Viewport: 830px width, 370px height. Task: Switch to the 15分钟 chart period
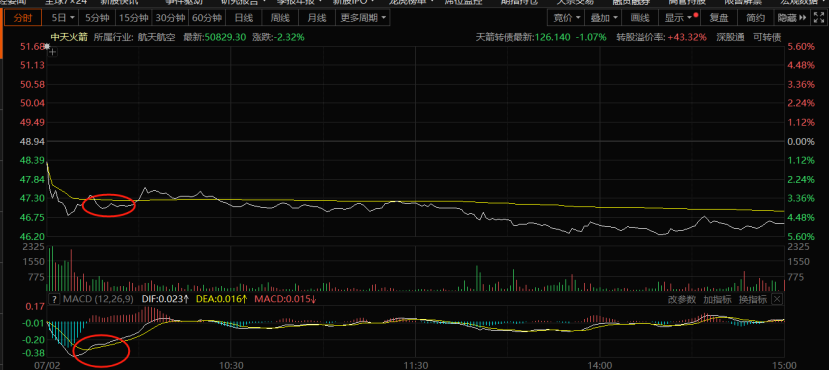(133, 18)
